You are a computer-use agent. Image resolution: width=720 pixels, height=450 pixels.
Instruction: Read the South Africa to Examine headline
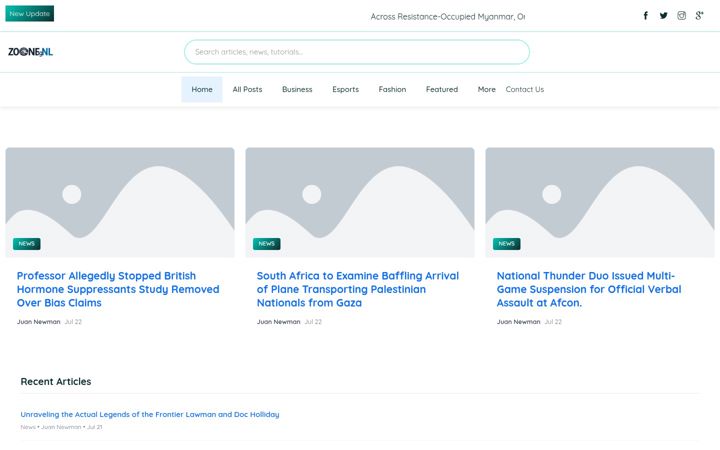coord(358,289)
